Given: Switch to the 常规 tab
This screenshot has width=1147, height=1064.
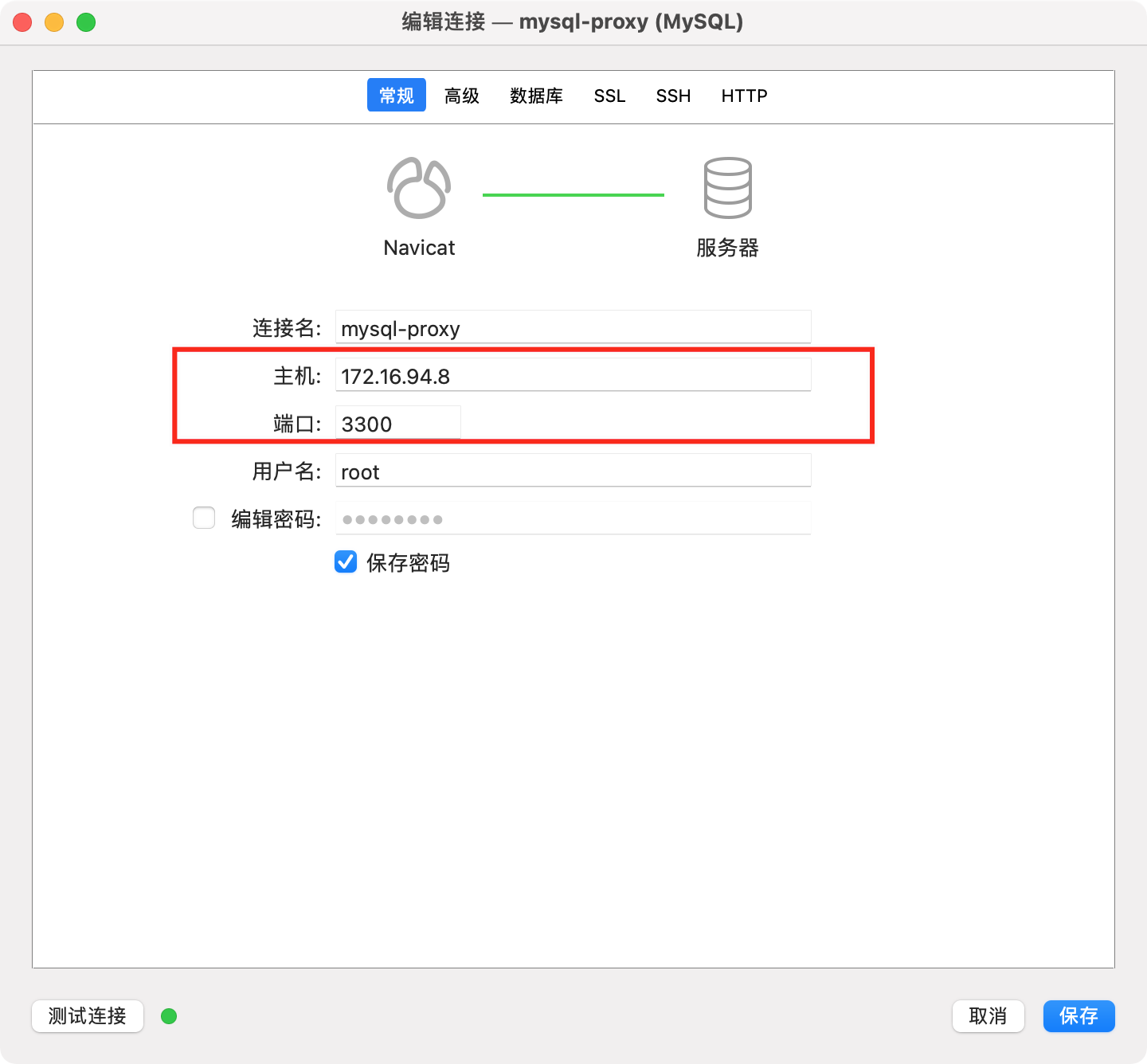Looking at the screenshot, I should [x=397, y=95].
